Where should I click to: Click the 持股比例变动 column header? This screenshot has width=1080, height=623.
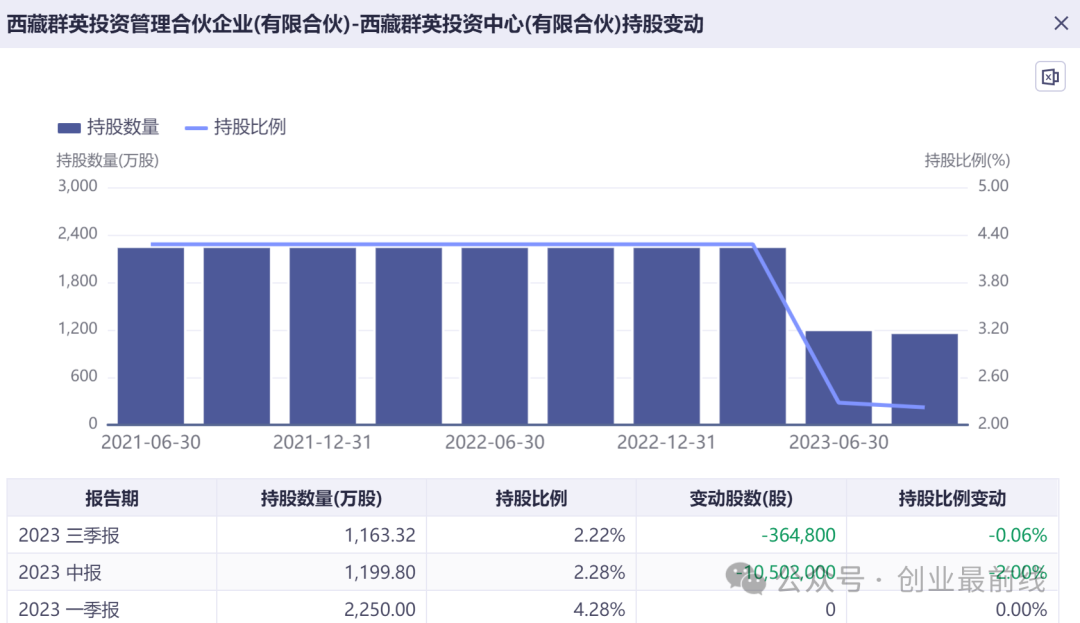point(952,498)
